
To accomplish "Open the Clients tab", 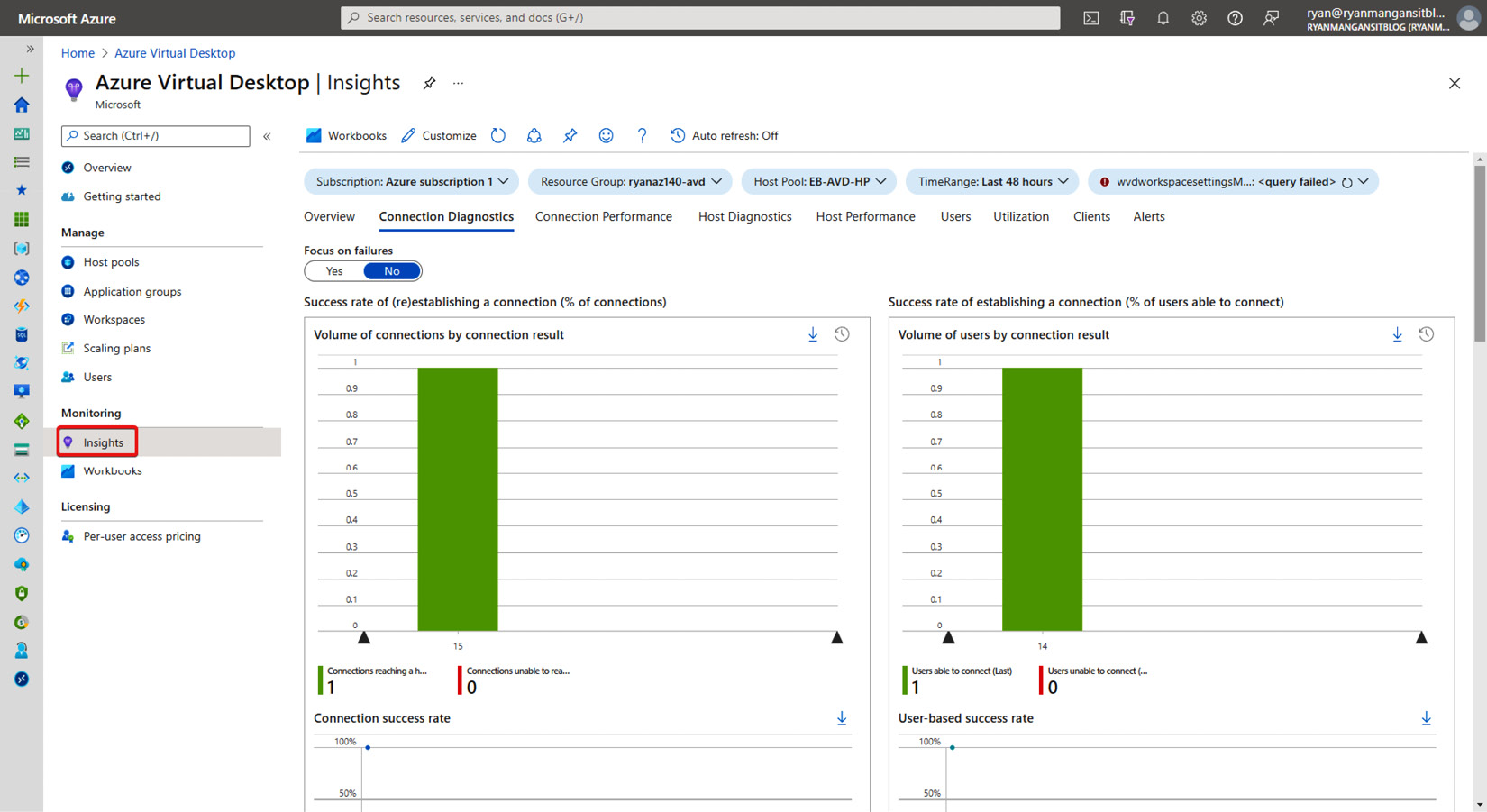I will point(1091,216).
